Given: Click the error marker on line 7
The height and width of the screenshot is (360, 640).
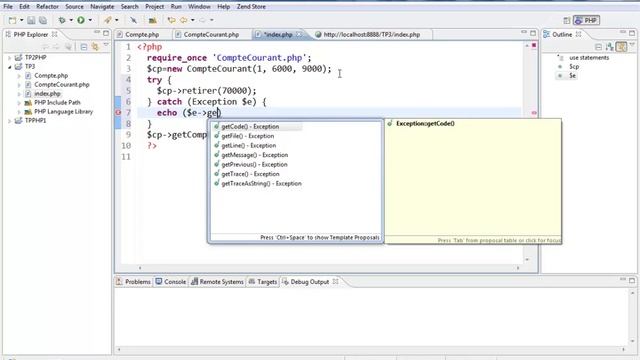Looking at the screenshot, I should pos(118,112).
